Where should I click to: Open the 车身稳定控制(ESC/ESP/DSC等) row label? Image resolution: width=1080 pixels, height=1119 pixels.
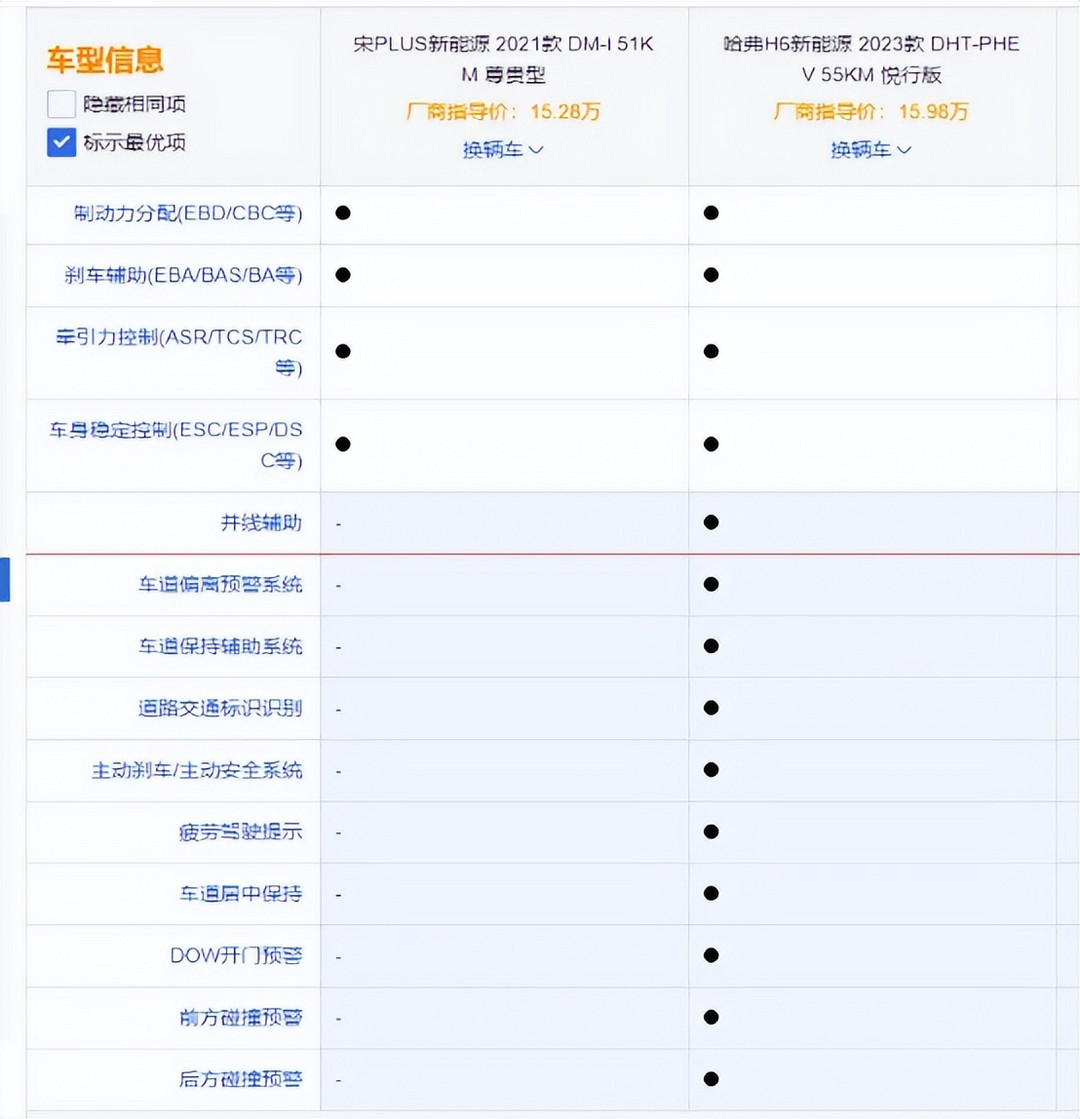pyautogui.click(x=176, y=445)
